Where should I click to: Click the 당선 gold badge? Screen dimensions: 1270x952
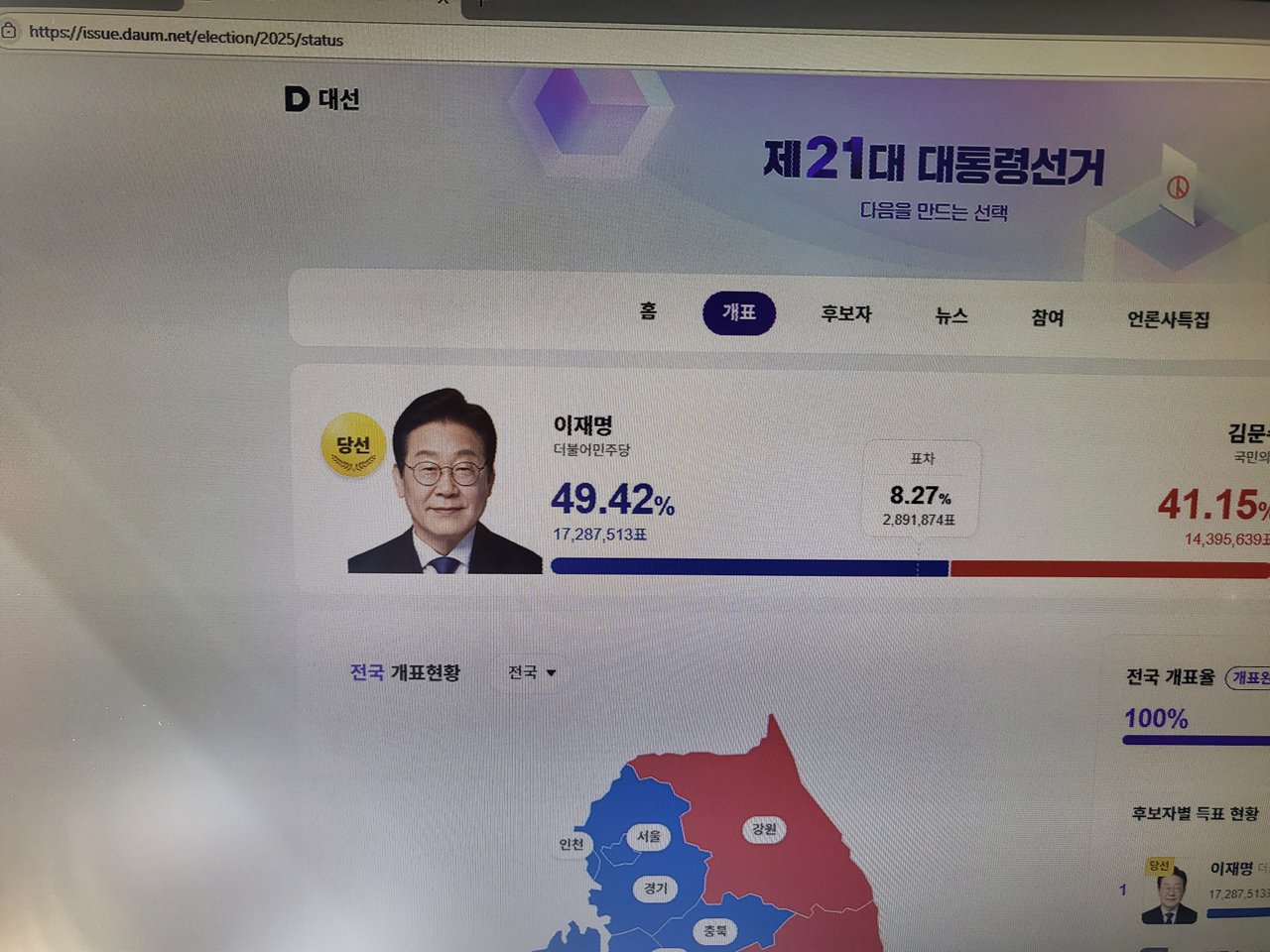click(353, 444)
